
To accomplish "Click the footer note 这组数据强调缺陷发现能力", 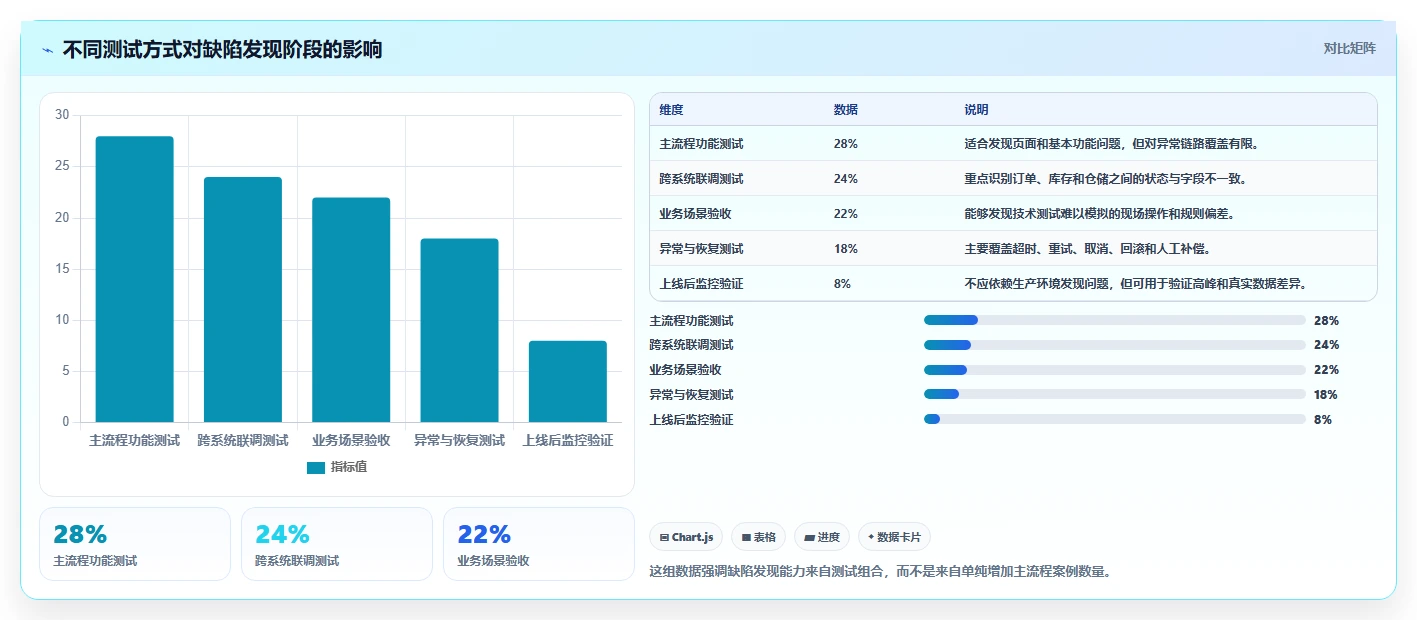I will coord(880,572).
